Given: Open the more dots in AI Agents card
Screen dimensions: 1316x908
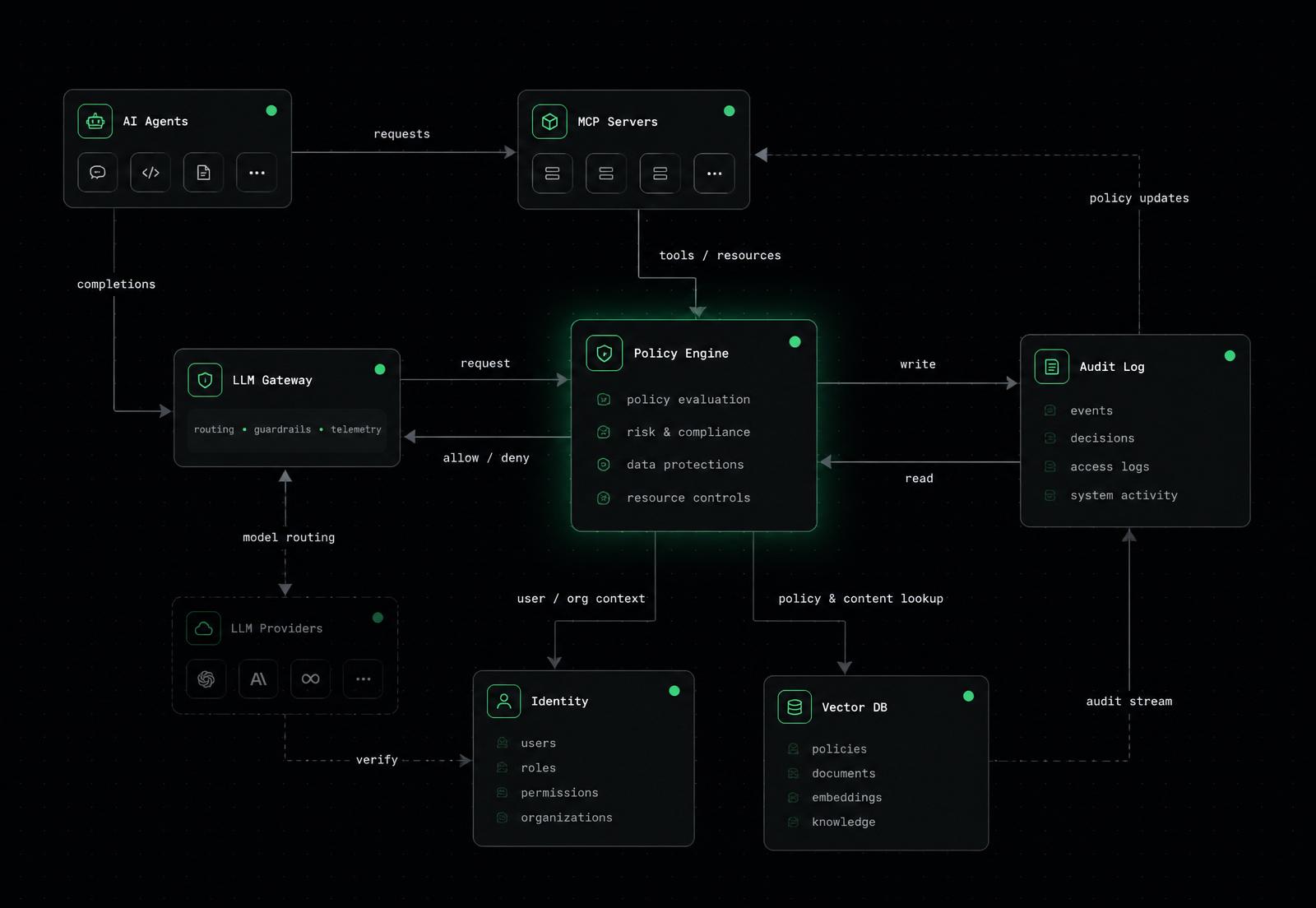Looking at the screenshot, I should pos(257,173).
